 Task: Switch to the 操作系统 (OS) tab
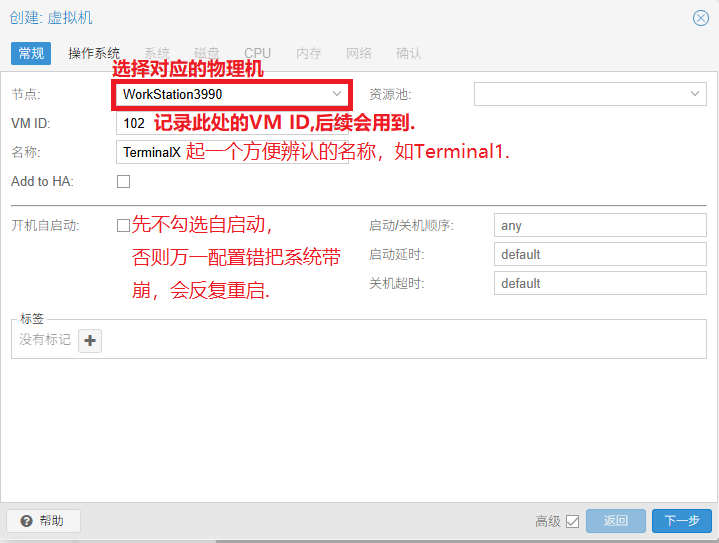(94, 53)
